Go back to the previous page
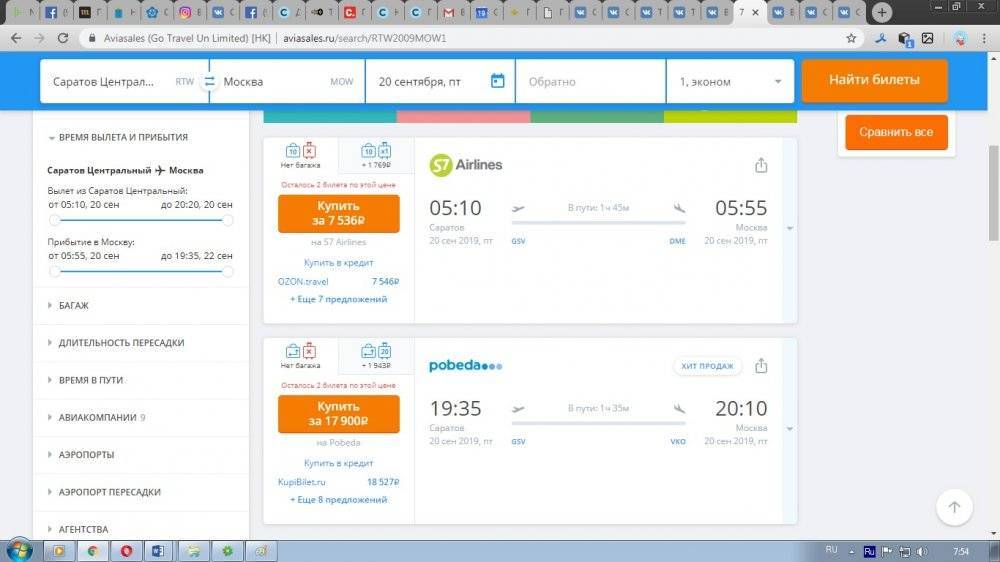 (x=17, y=38)
